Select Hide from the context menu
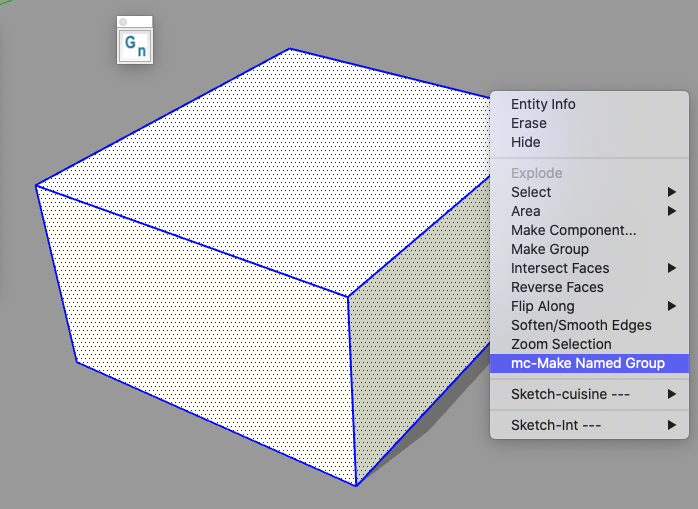Viewport: 698px width, 509px height. [x=525, y=142]
